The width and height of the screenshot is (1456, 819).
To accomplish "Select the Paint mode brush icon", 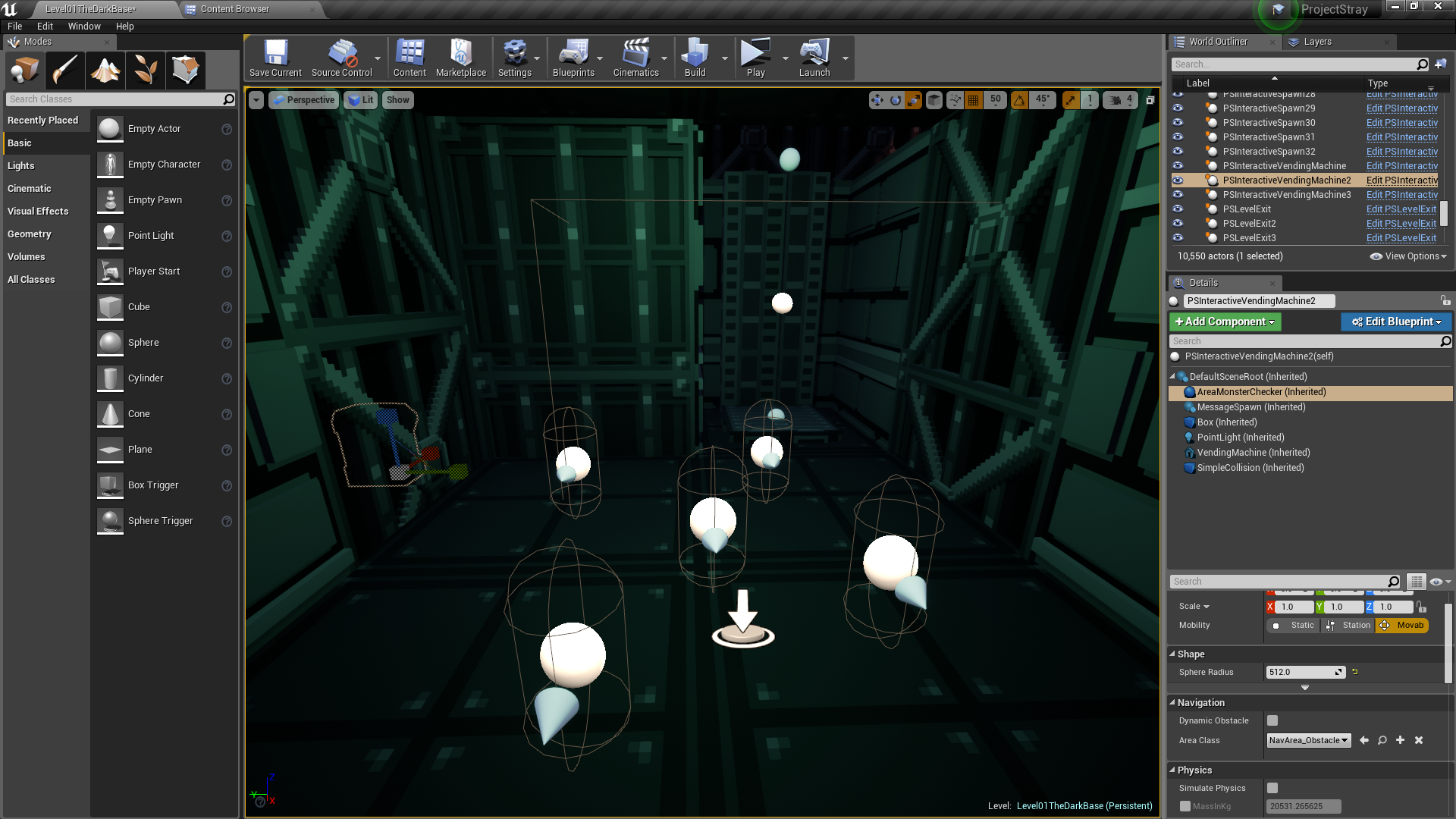I will pos(65,71).
